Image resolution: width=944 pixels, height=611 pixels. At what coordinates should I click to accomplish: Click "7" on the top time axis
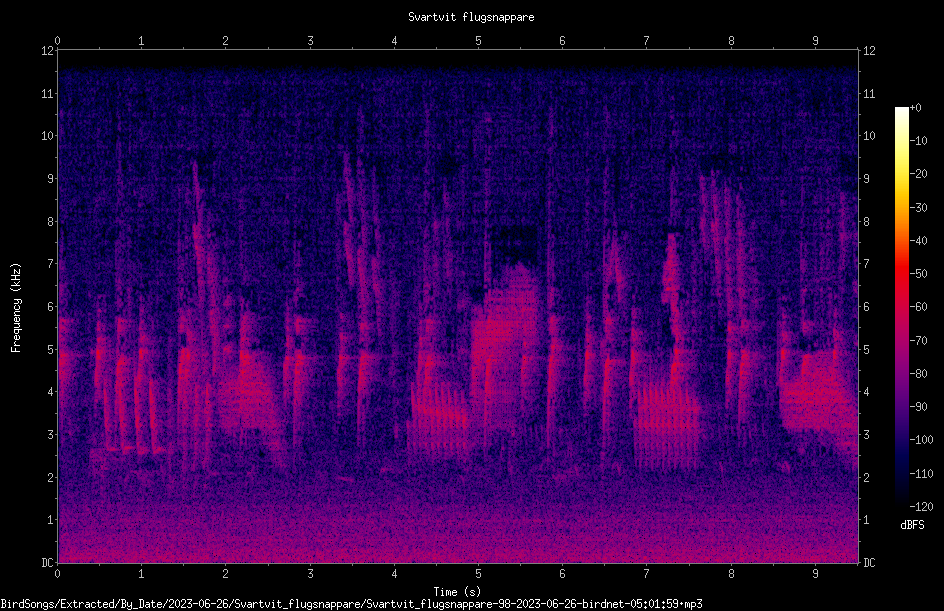pos(647,41)
